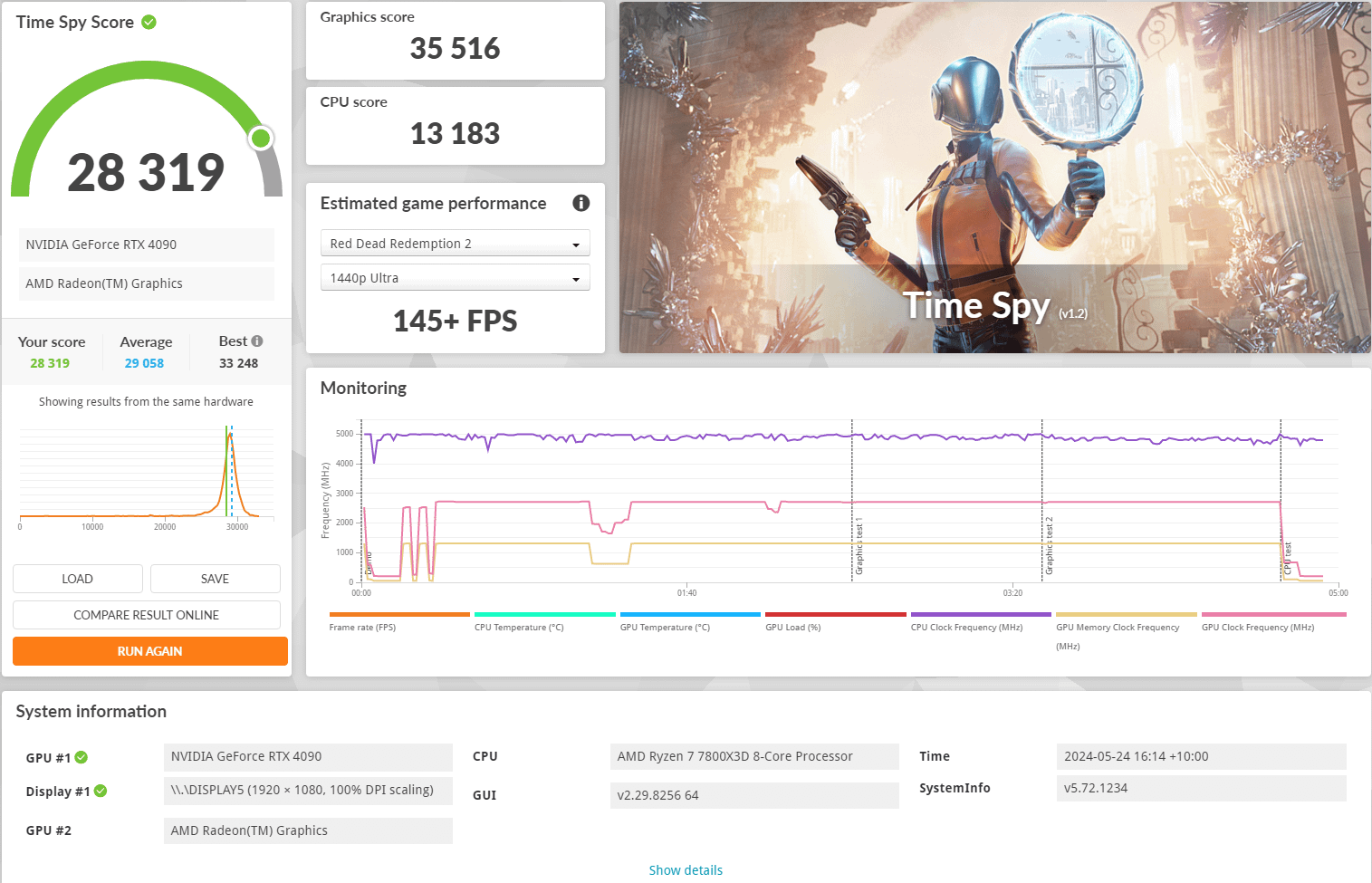This screenshot has height=883, width=1372.
Task: Click the Time Spy banner image
Action: click(x=995, y=178)
